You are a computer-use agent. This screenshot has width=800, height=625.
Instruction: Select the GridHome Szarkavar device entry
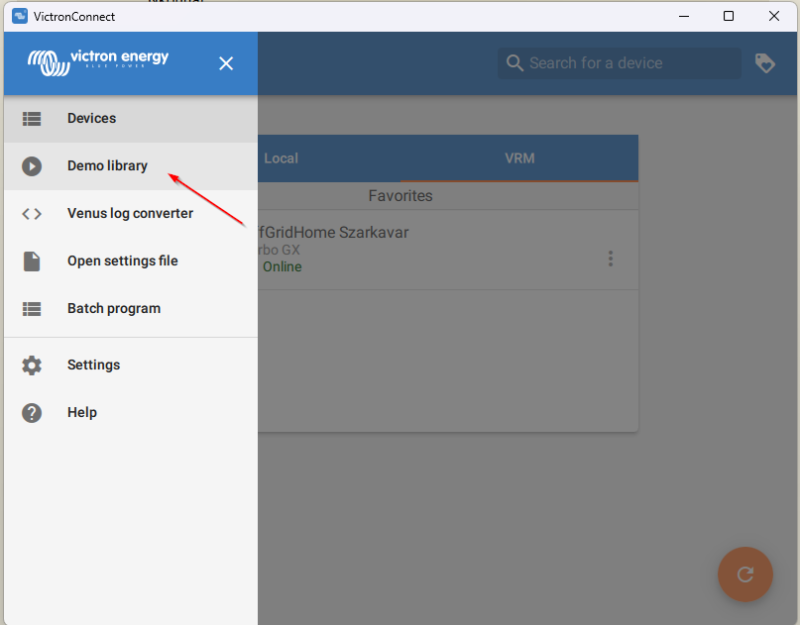[448, 250]
